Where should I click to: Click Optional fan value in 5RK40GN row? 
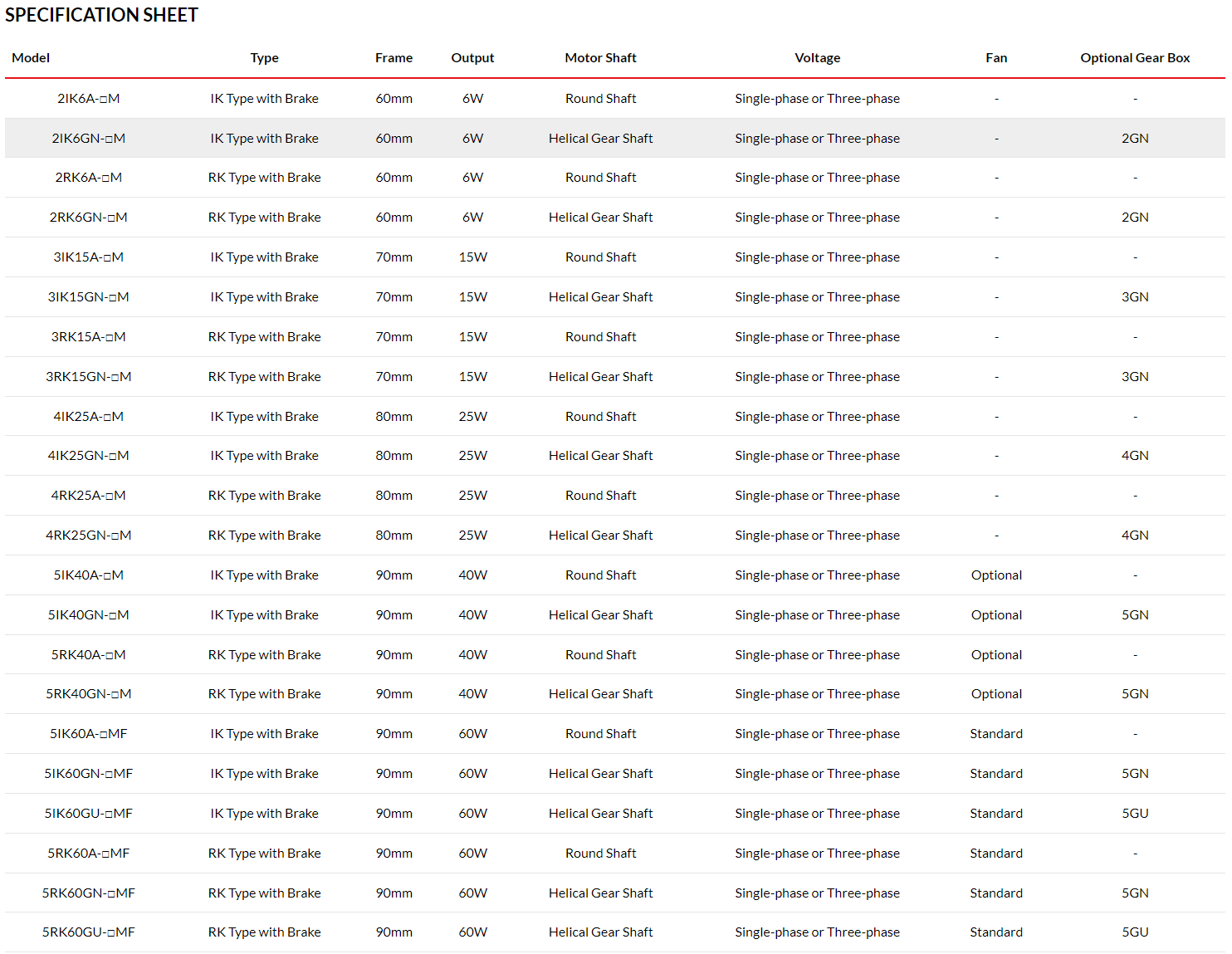pos(996,694)
